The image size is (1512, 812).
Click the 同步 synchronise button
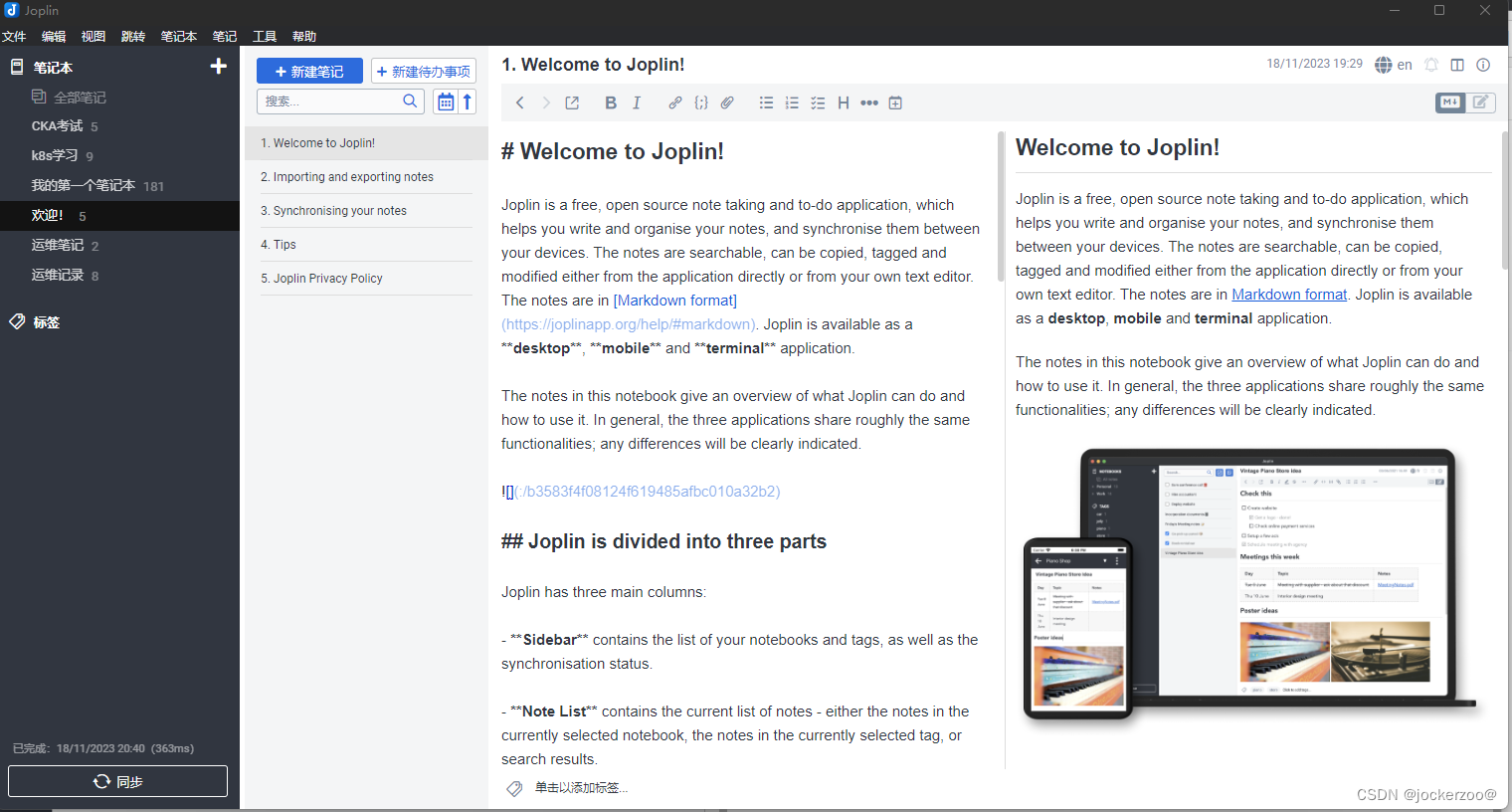117,781
